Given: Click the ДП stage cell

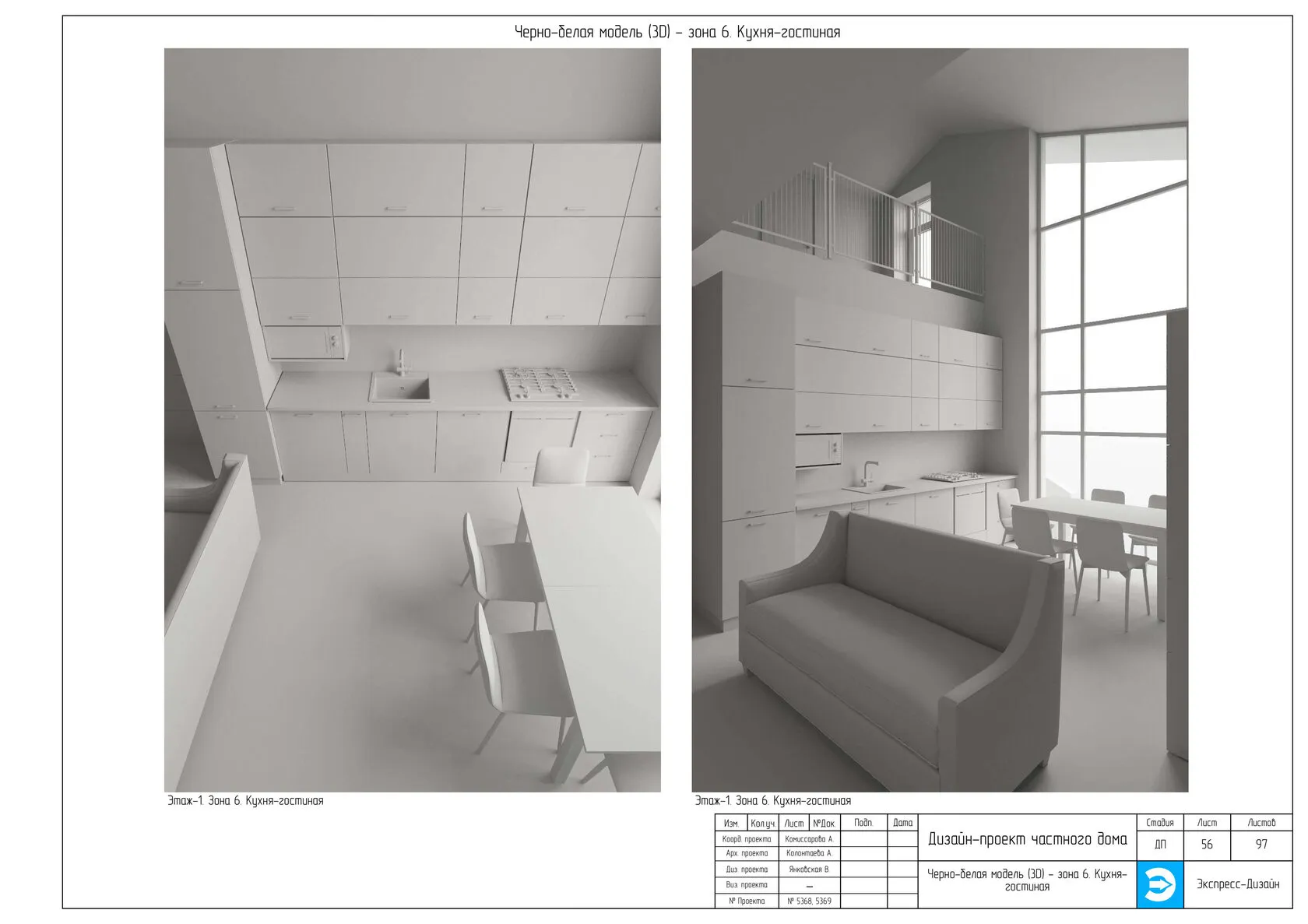Looking at the screenshot, I should point(1159,845).
